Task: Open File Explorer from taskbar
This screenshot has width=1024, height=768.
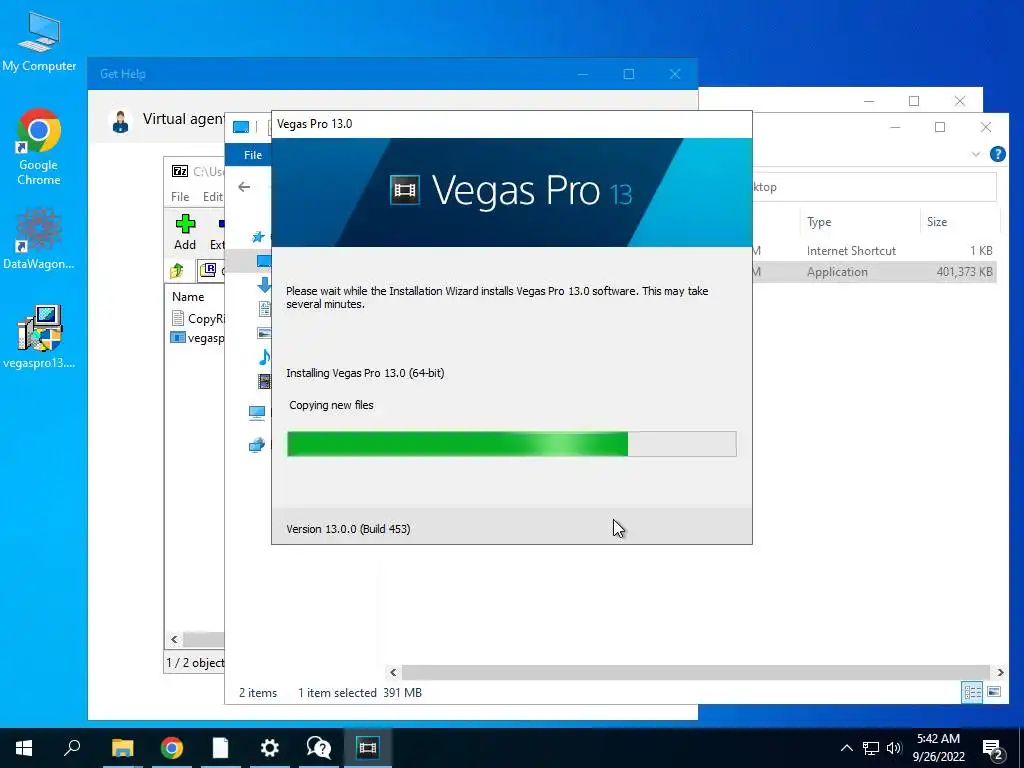Action: click(122, 748)
